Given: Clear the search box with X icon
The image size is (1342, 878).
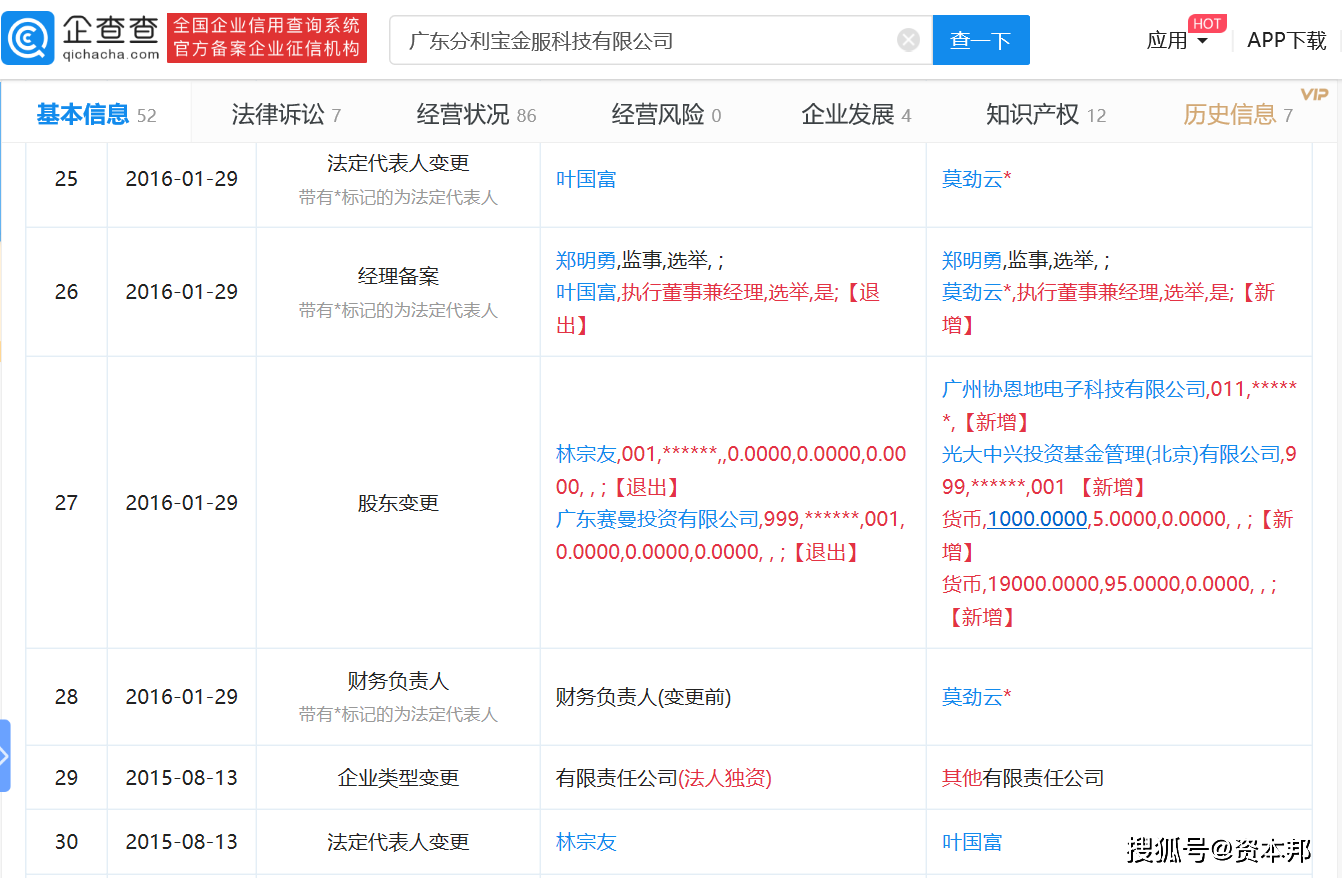Looking at the screenshot, I should pyautogui.click(x=908, y=40).
